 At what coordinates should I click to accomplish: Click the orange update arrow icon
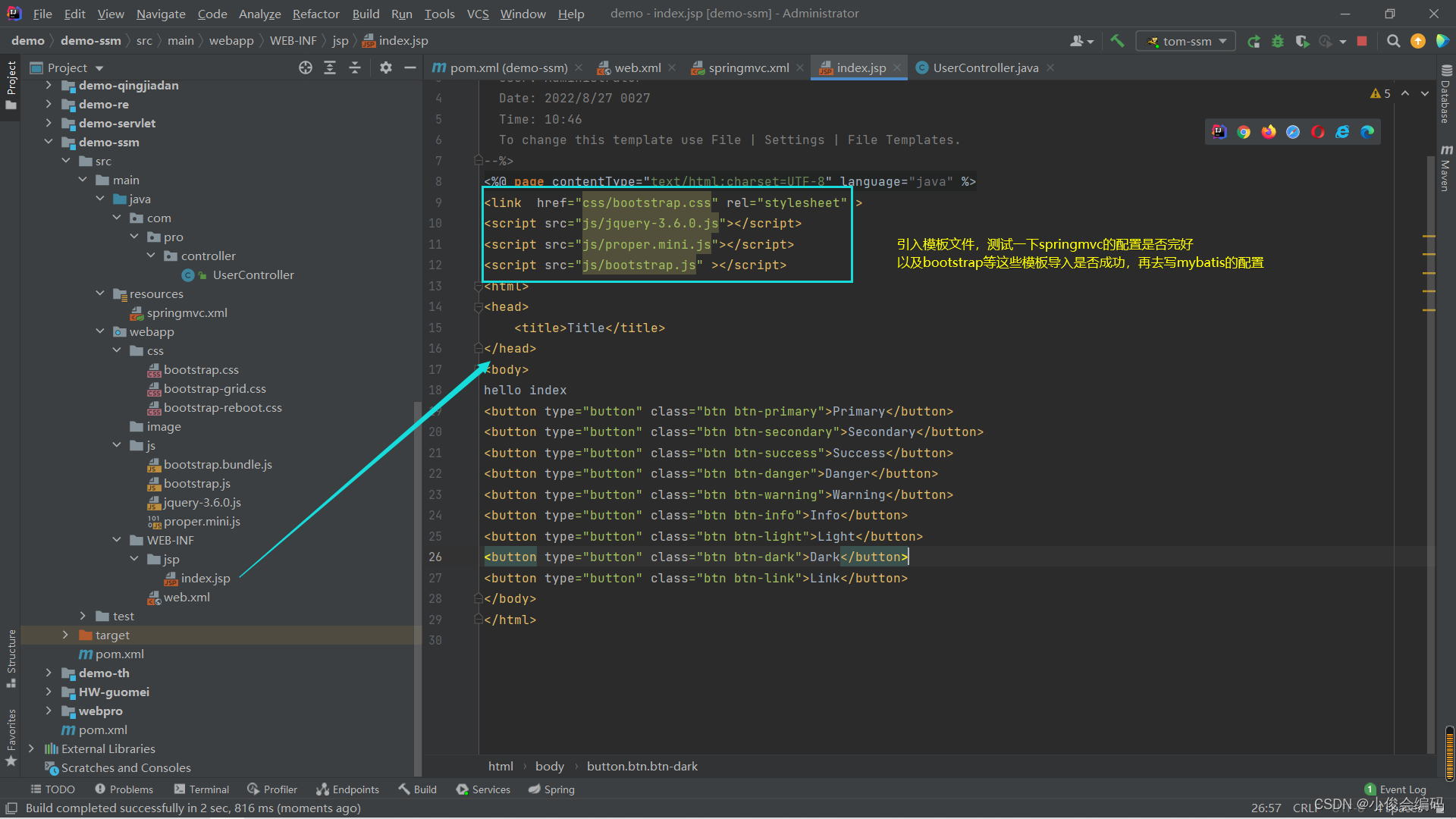coord(1417,41)
